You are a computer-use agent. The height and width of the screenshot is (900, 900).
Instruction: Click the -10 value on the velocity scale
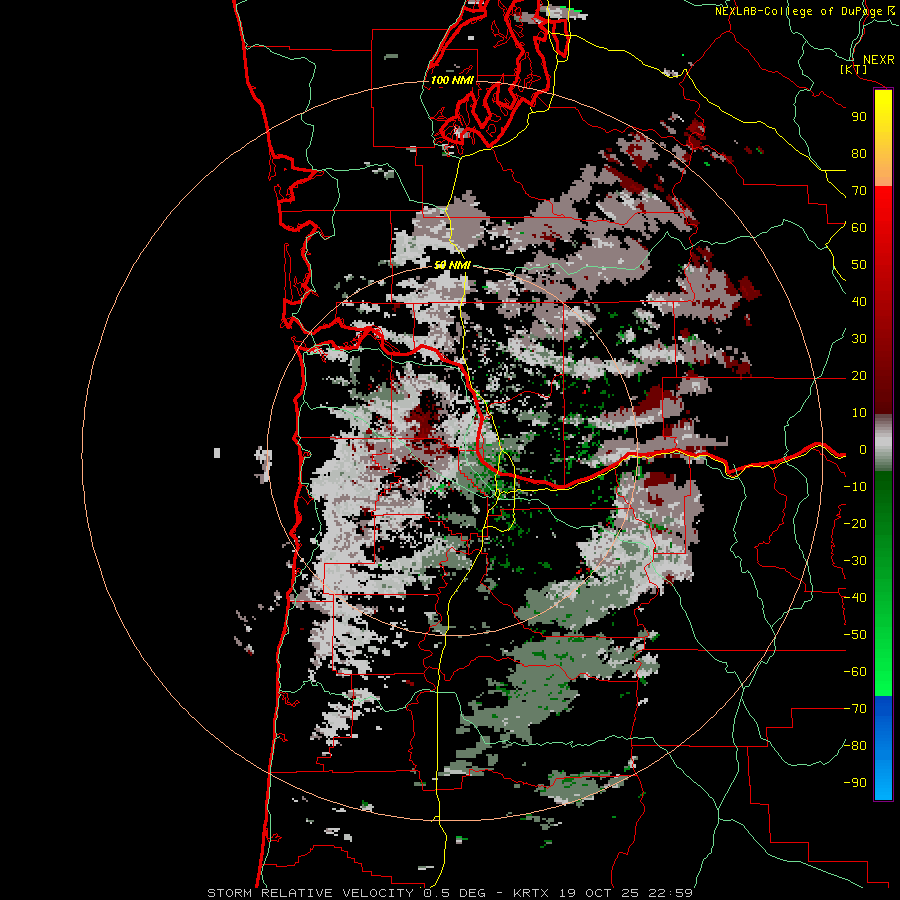coord(855,487)
